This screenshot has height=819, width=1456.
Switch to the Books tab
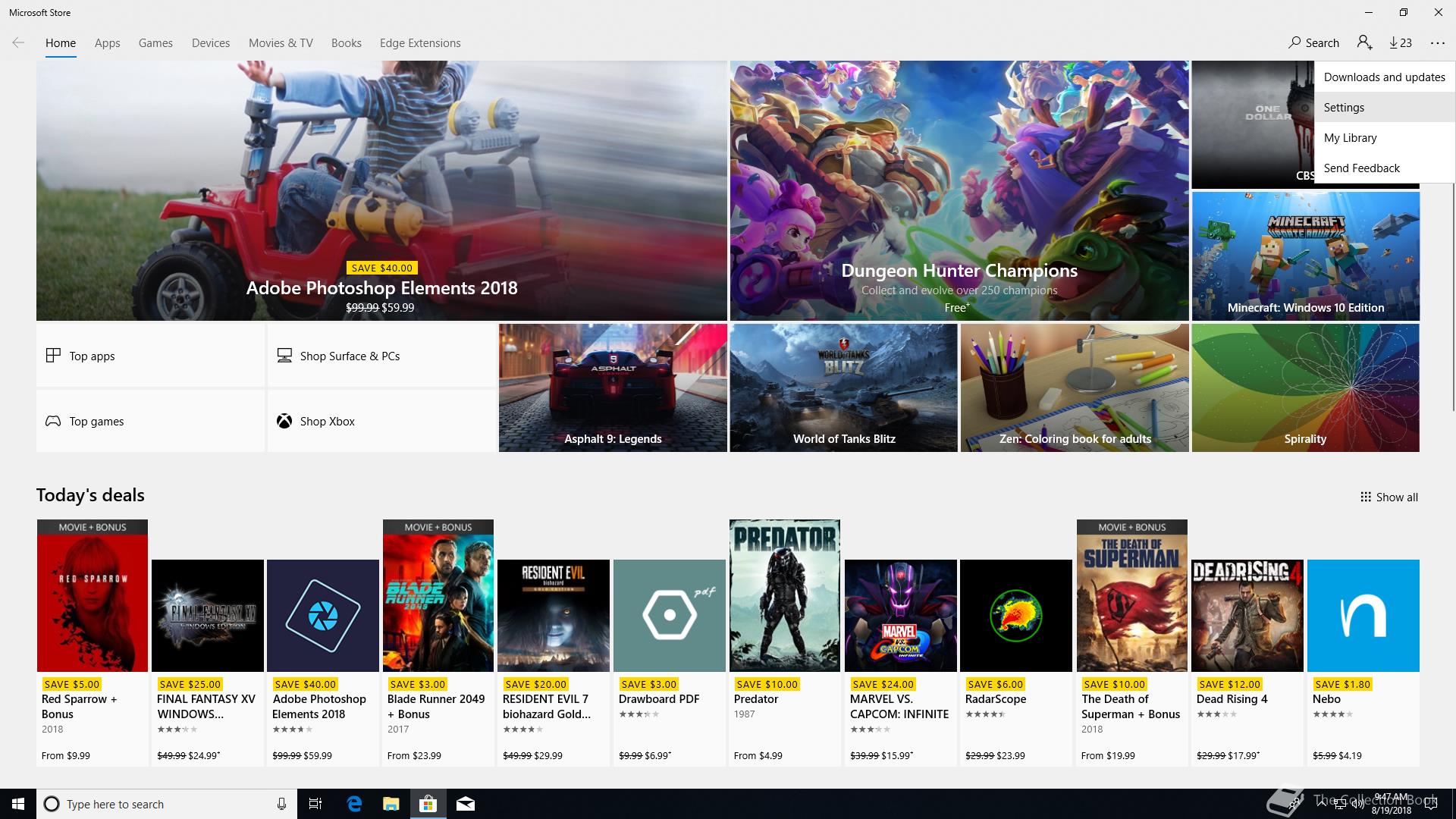point(346,43)
